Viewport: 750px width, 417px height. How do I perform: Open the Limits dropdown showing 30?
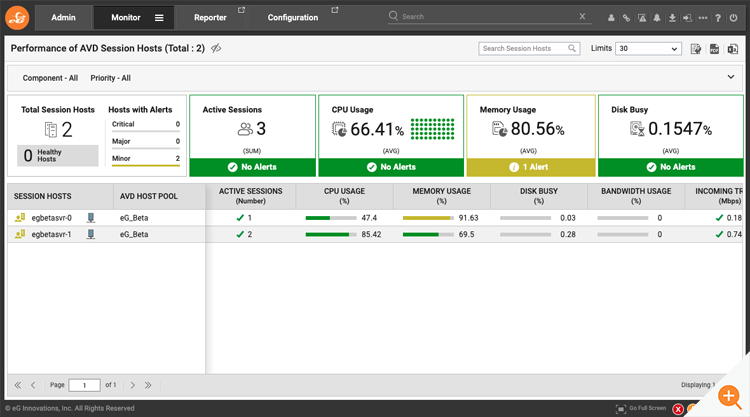648,48
